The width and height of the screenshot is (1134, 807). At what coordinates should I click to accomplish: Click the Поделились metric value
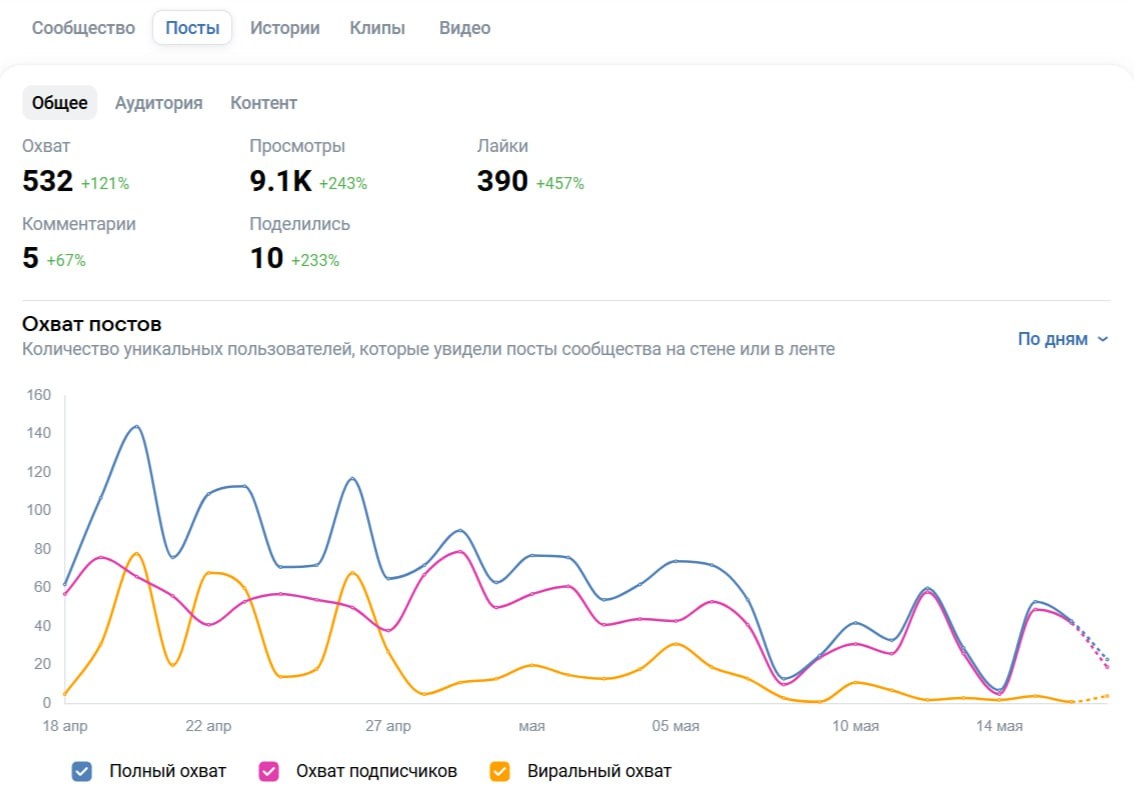266,258
